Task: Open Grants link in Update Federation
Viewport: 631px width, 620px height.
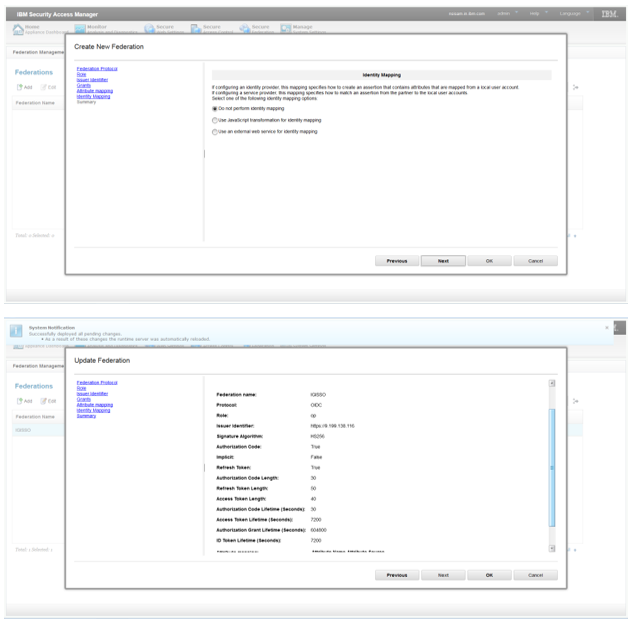Action: click(84, 399)
